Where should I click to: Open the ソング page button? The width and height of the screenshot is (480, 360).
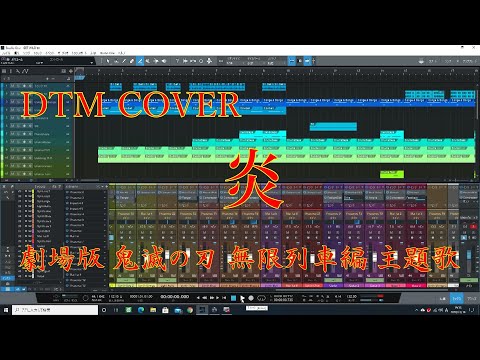click(x=448, y=61)
